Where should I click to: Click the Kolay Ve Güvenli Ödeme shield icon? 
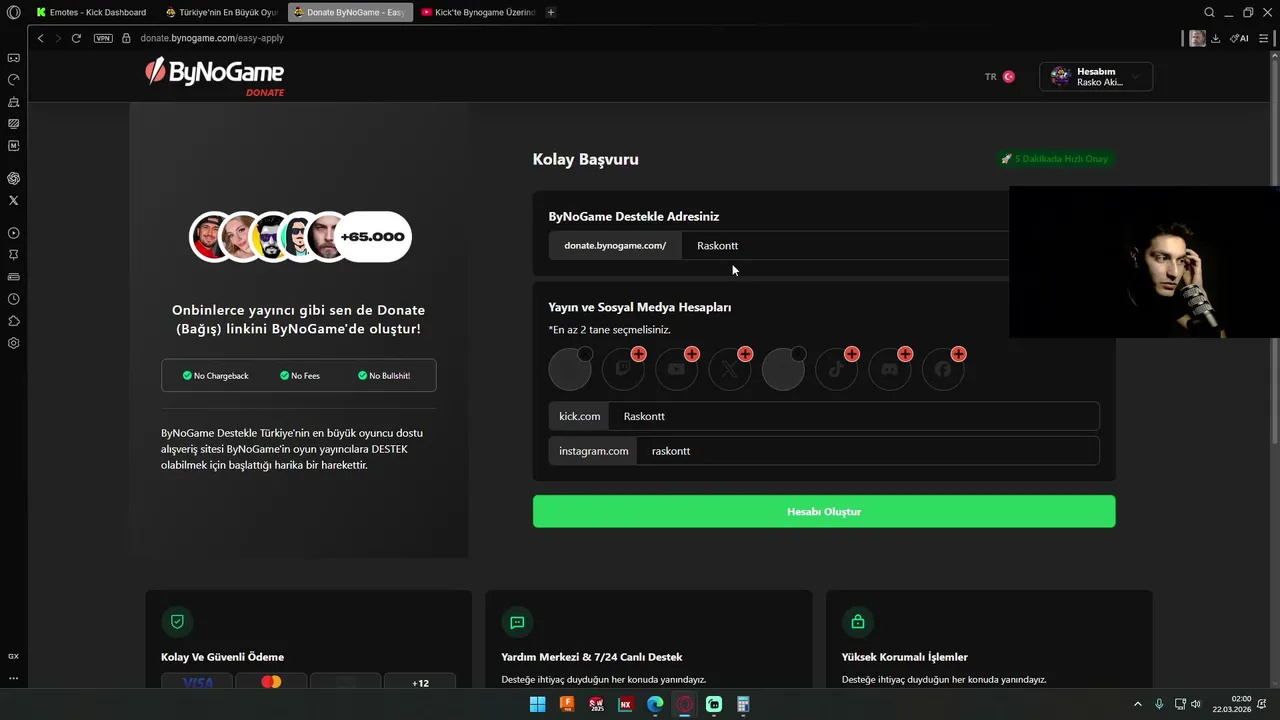177,622
